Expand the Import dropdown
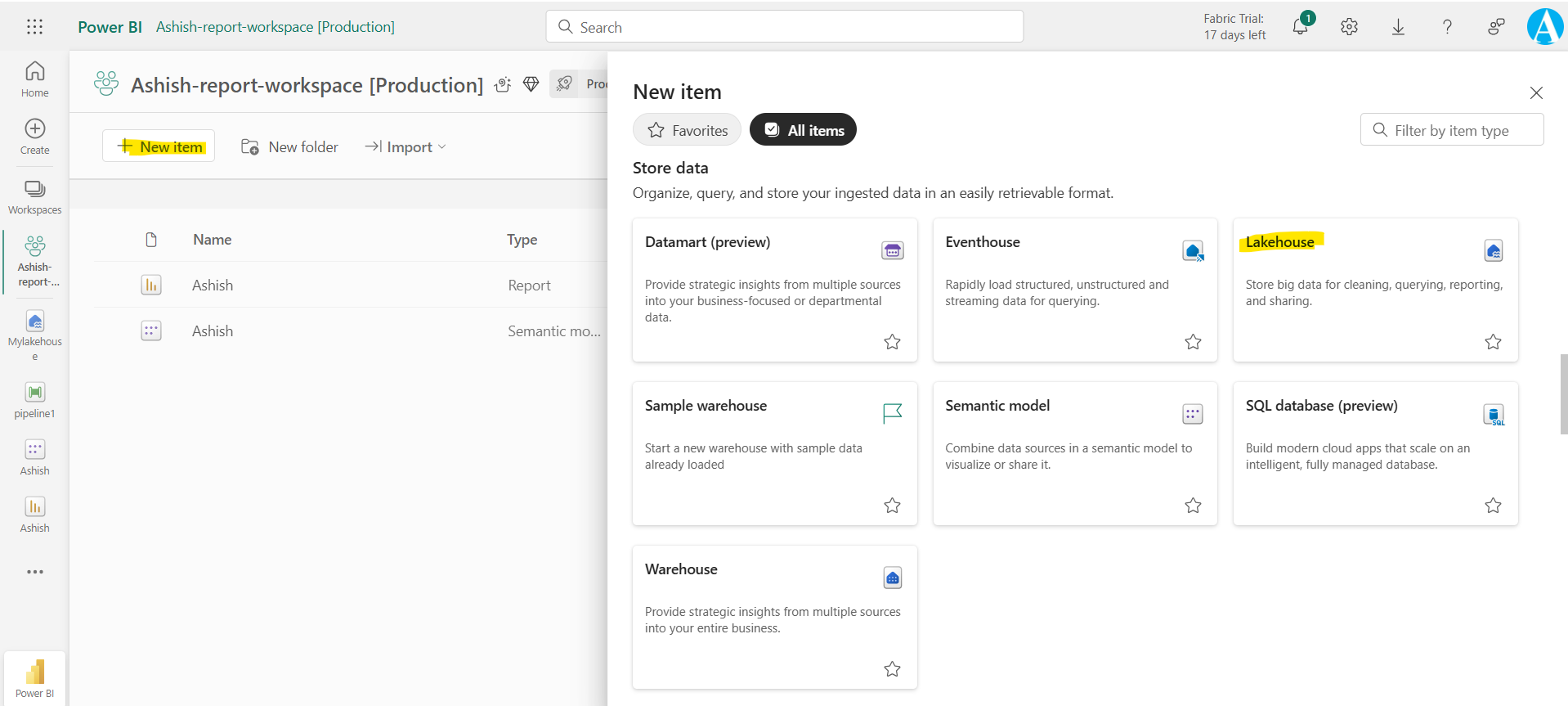The image size is (1568, 706). 405,147
